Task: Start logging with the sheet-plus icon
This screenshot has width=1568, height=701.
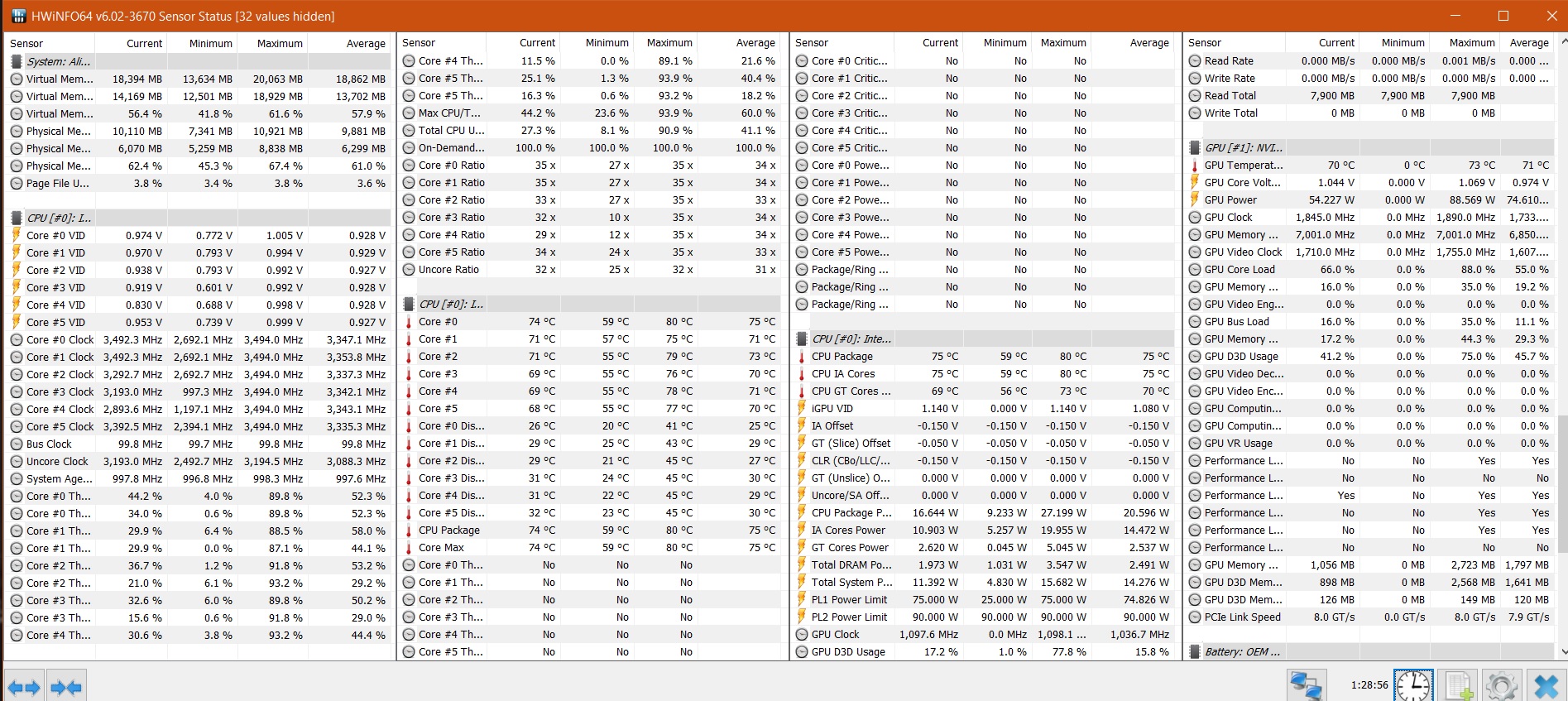Action: pyautogui.click(x=1458, y=686)
